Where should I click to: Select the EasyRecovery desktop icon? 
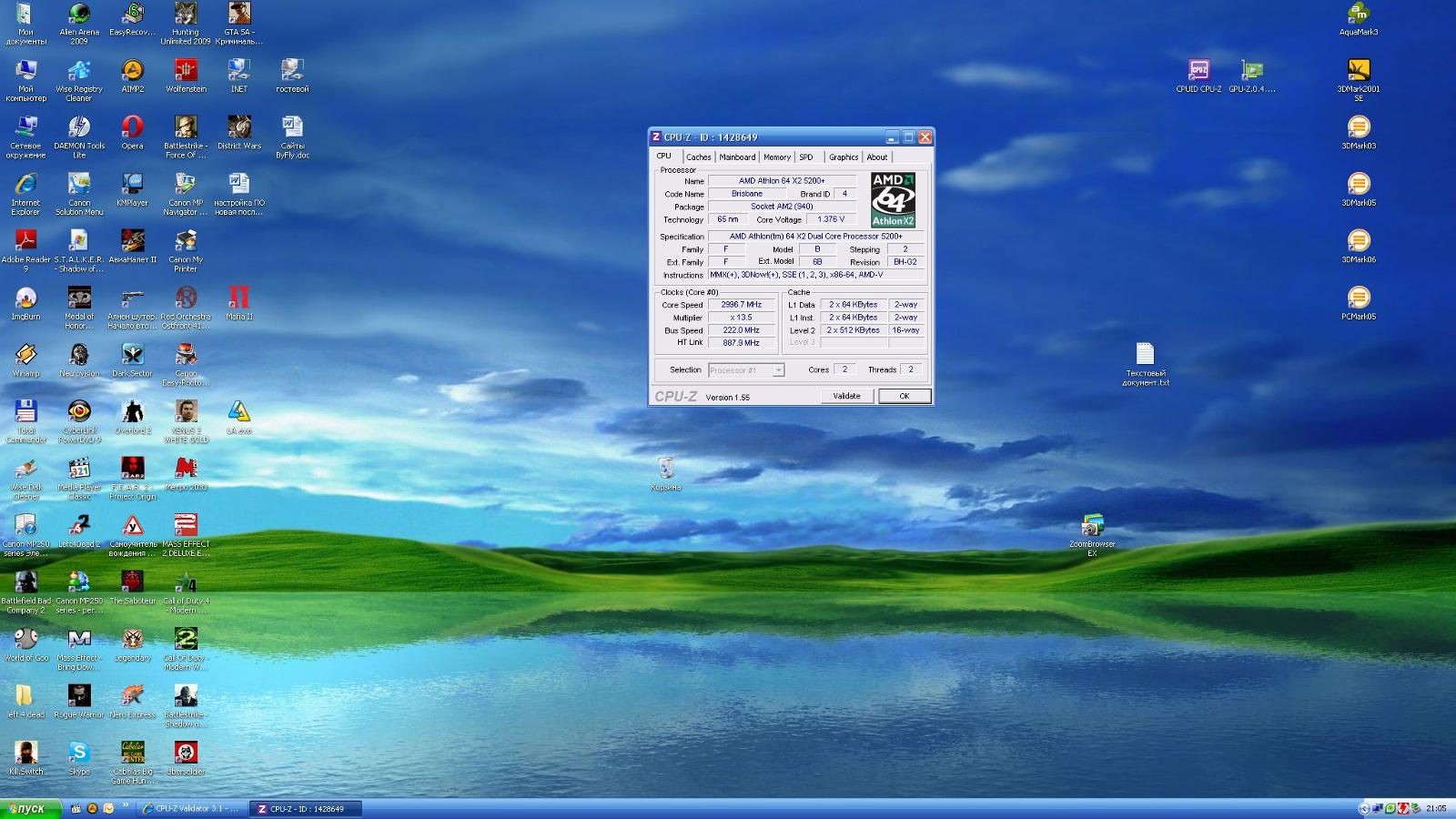pyautogui.click(x=133, y=20)
